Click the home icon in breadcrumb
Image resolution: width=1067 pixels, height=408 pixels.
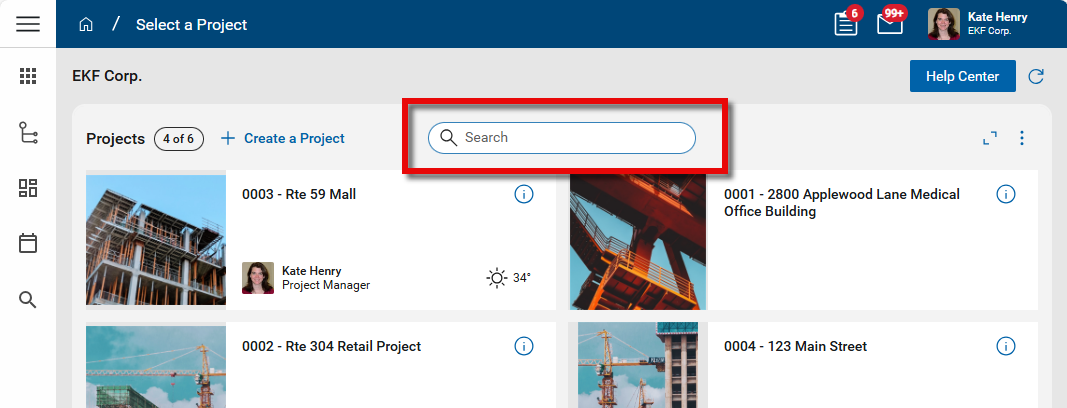86,24
